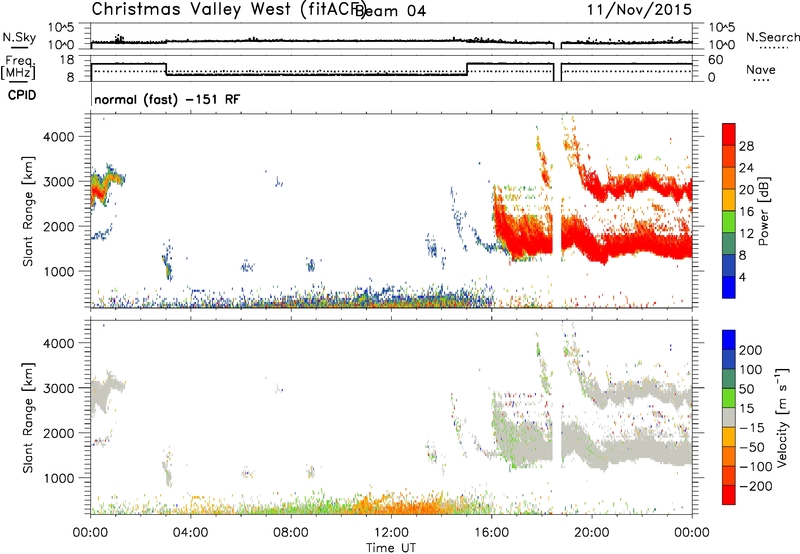Viewport: 800px width, 554px height.
Task: Click the '1000' tick of velocity panel
Action: pos(58,478)
